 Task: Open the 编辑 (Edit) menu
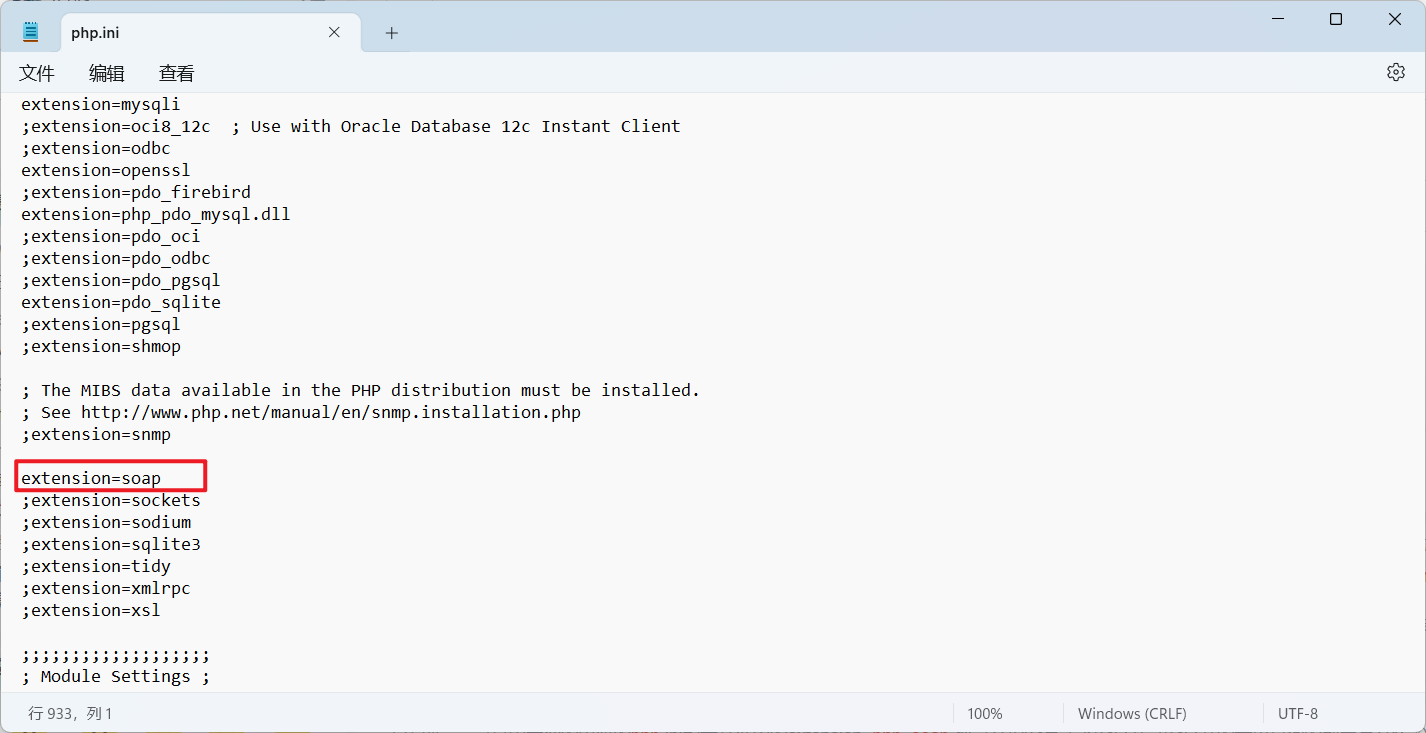(107, 73)
